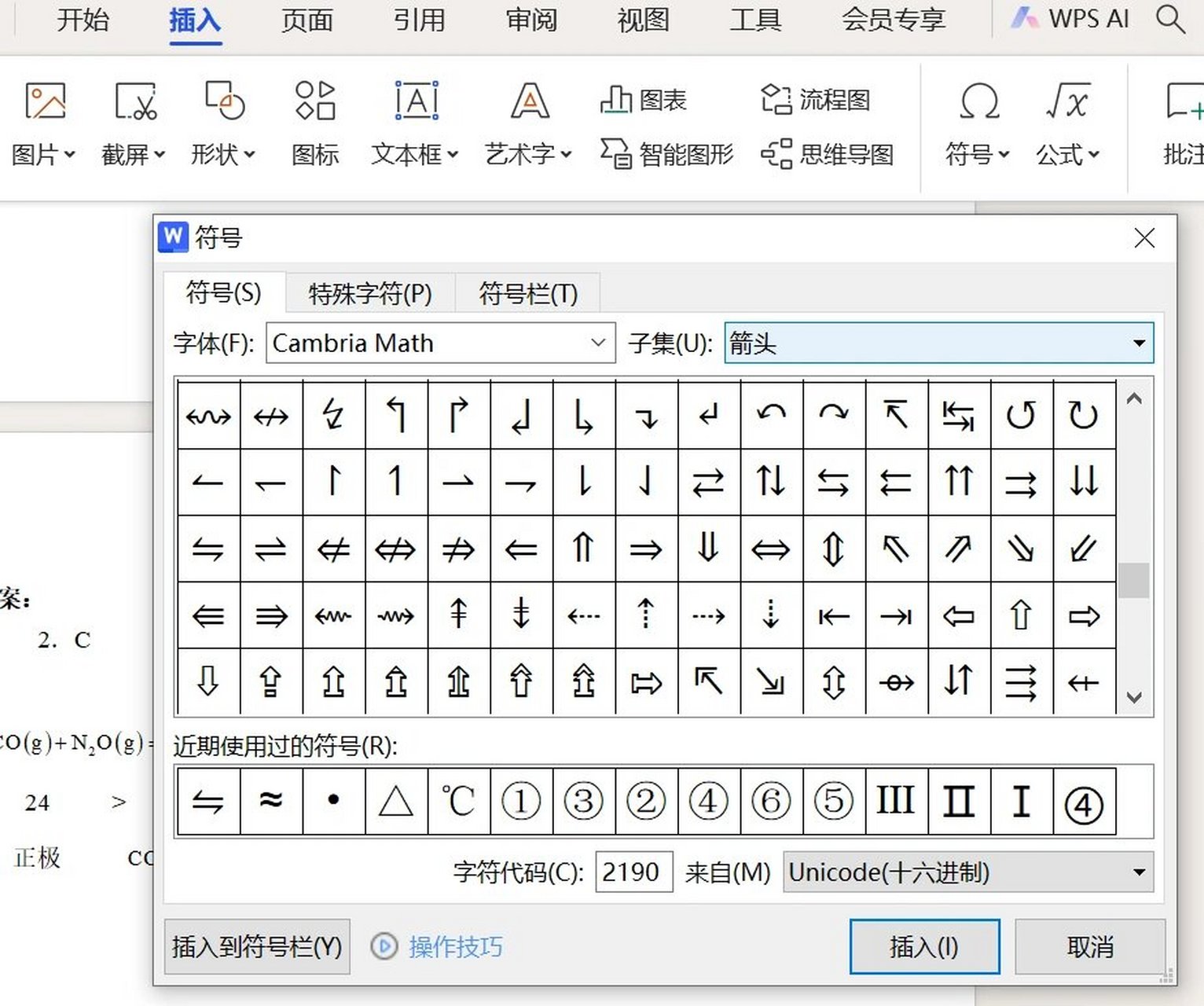Switch to the 特殊字符(P) tab

click(x=369, y=293)
